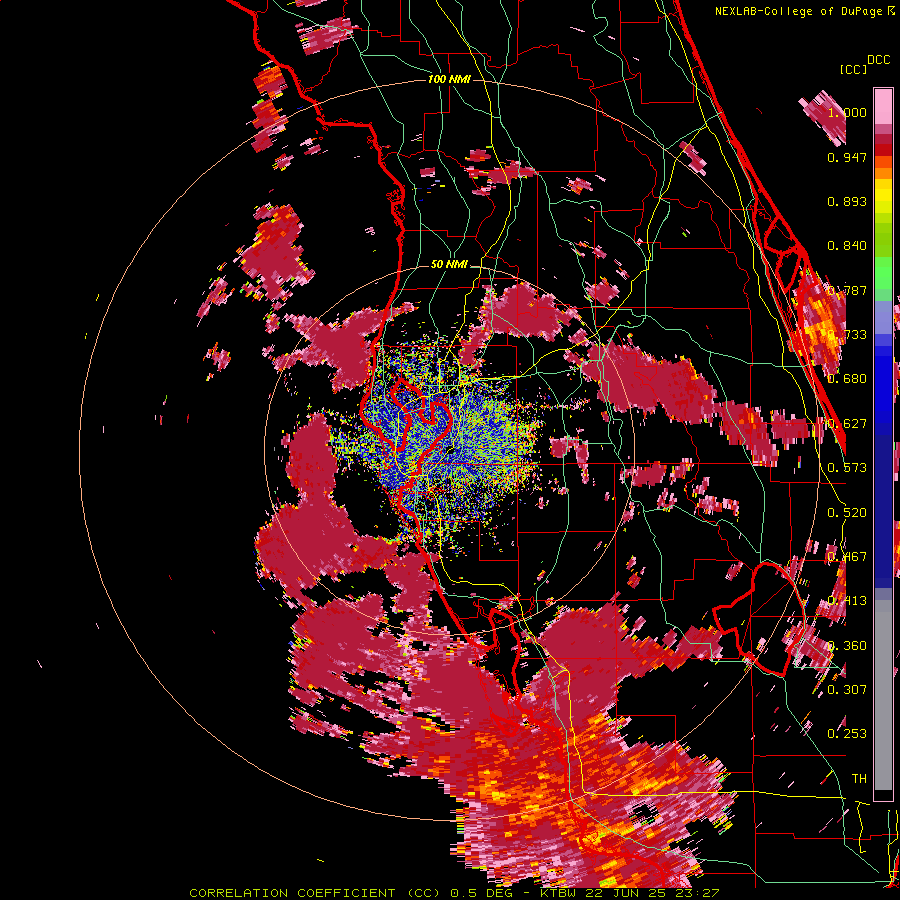Select the 0.360 scale value
The height and width of the screenshot is (900, 900).
point(847,646)
